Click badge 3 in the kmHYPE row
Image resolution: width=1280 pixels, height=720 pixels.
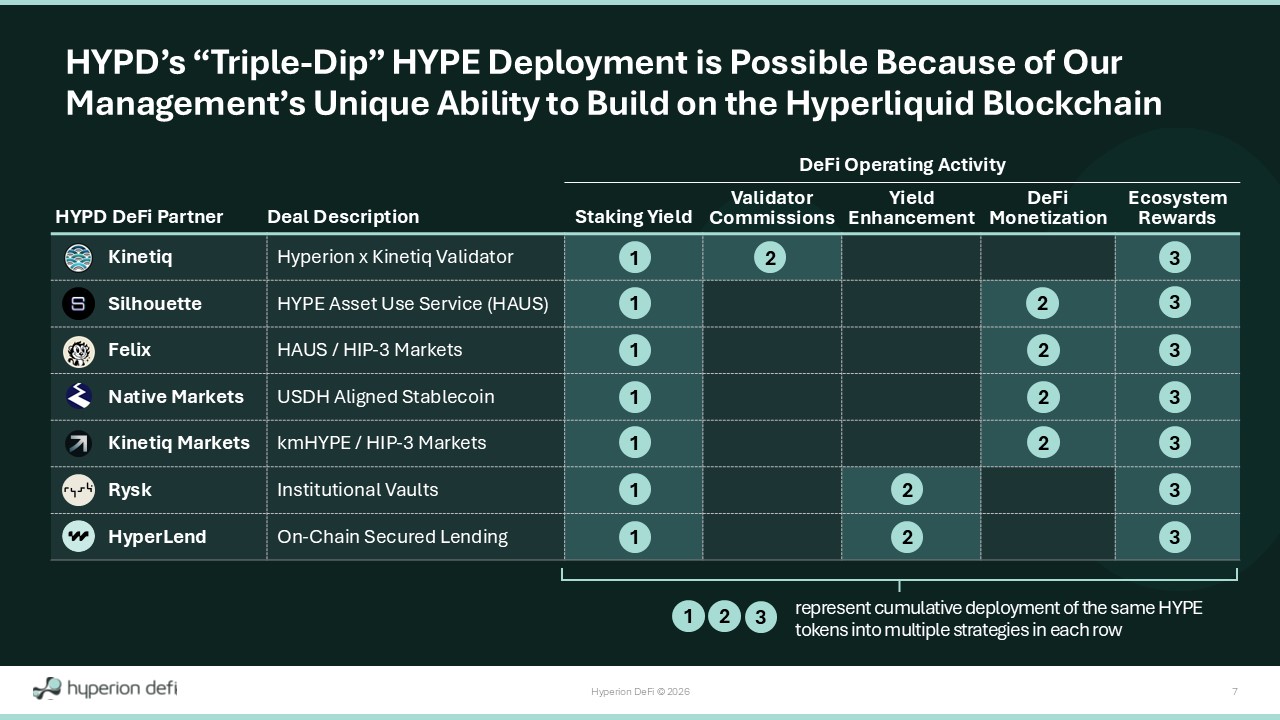click(1175, 443)
